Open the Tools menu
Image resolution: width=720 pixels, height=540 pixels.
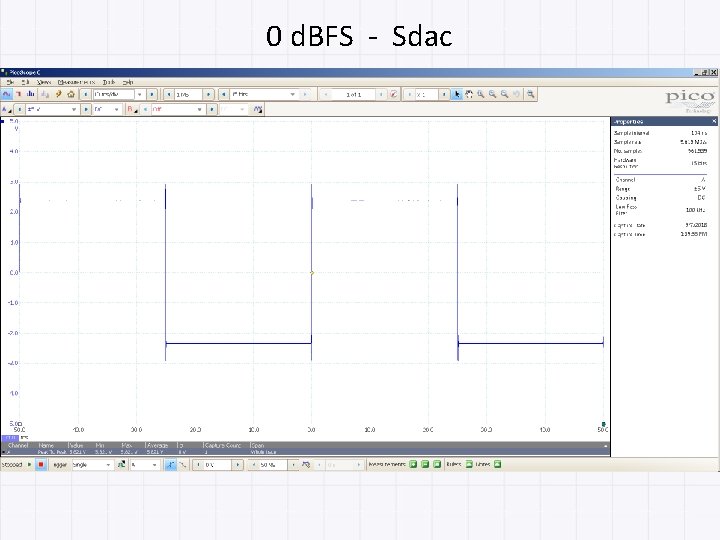[x=109, y=82]
